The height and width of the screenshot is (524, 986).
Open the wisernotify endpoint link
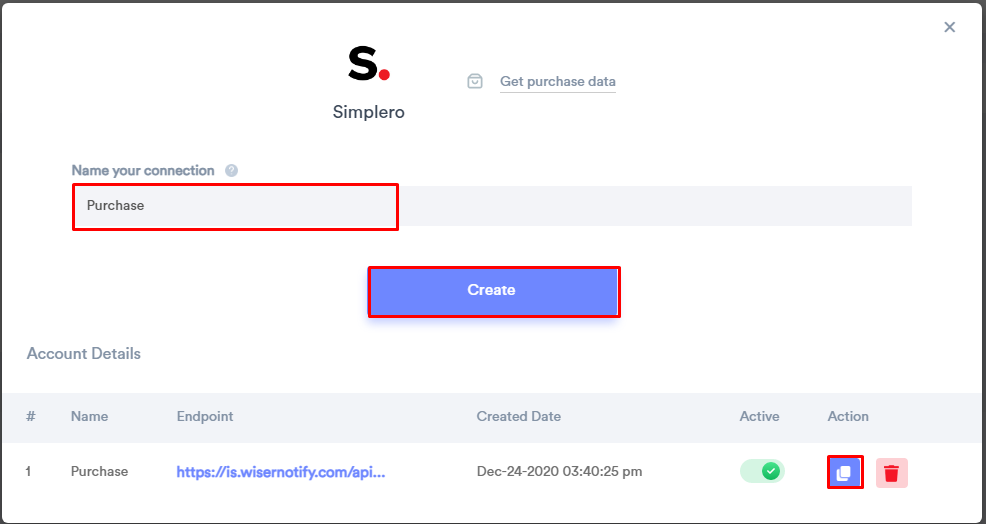click(280, 472)
